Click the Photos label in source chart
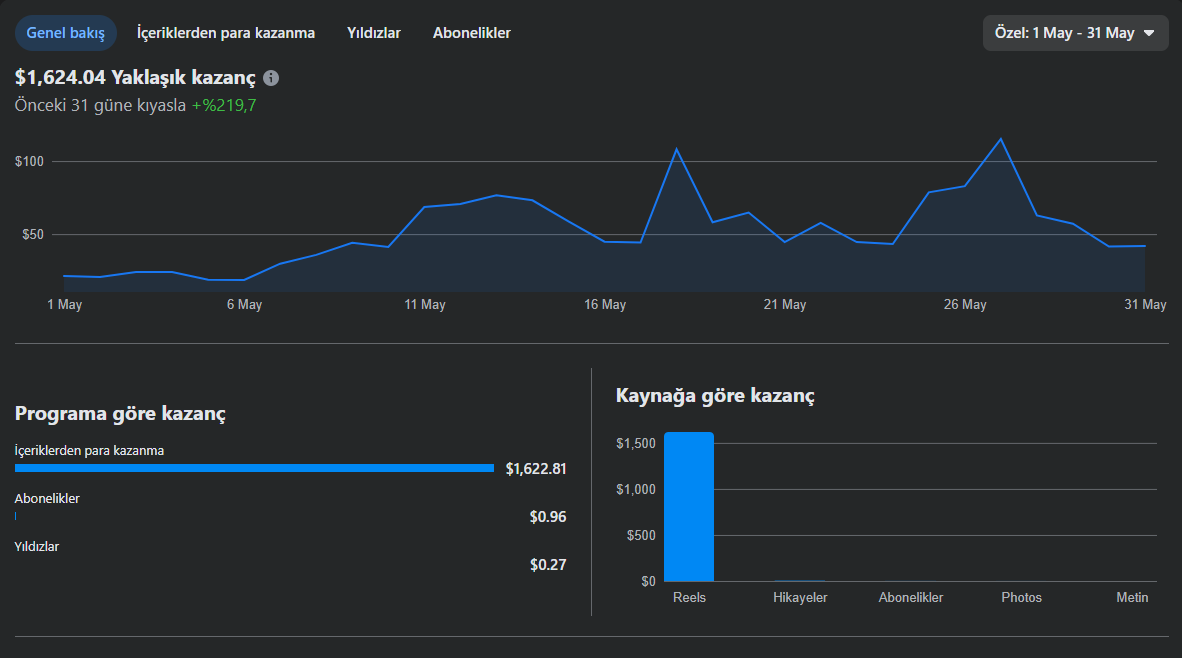This screenshot has width=1182, height=658. point(1021,597)
